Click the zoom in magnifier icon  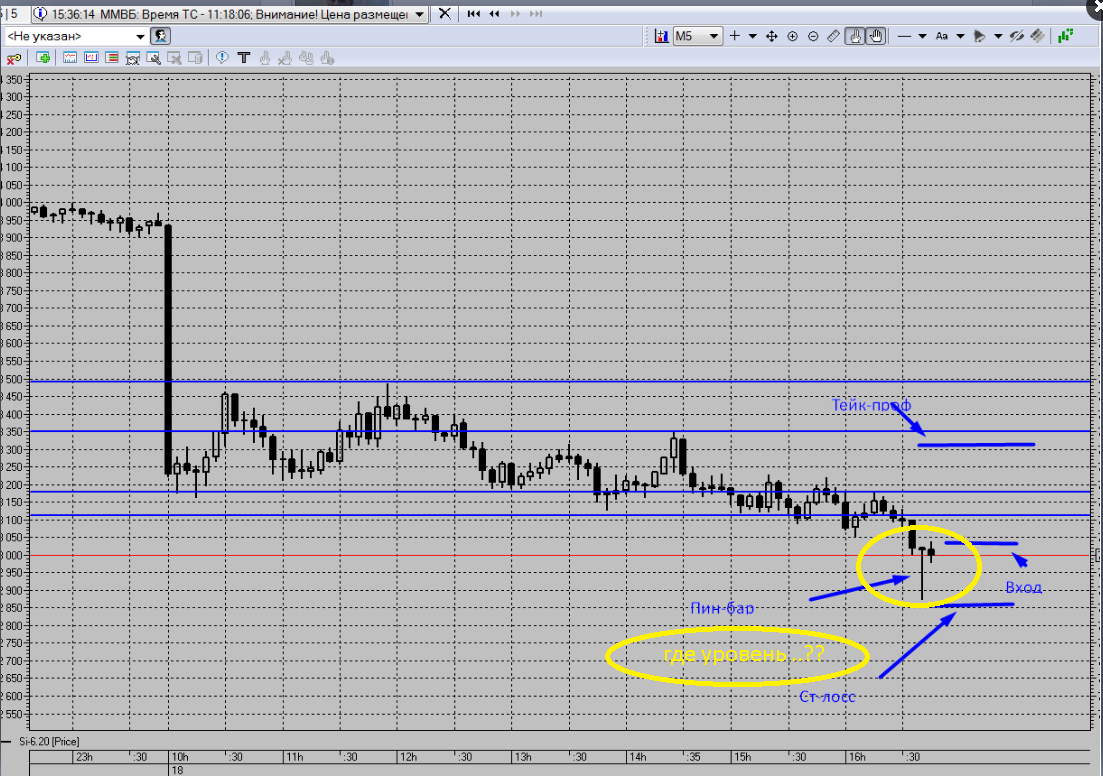click(792, 36)
